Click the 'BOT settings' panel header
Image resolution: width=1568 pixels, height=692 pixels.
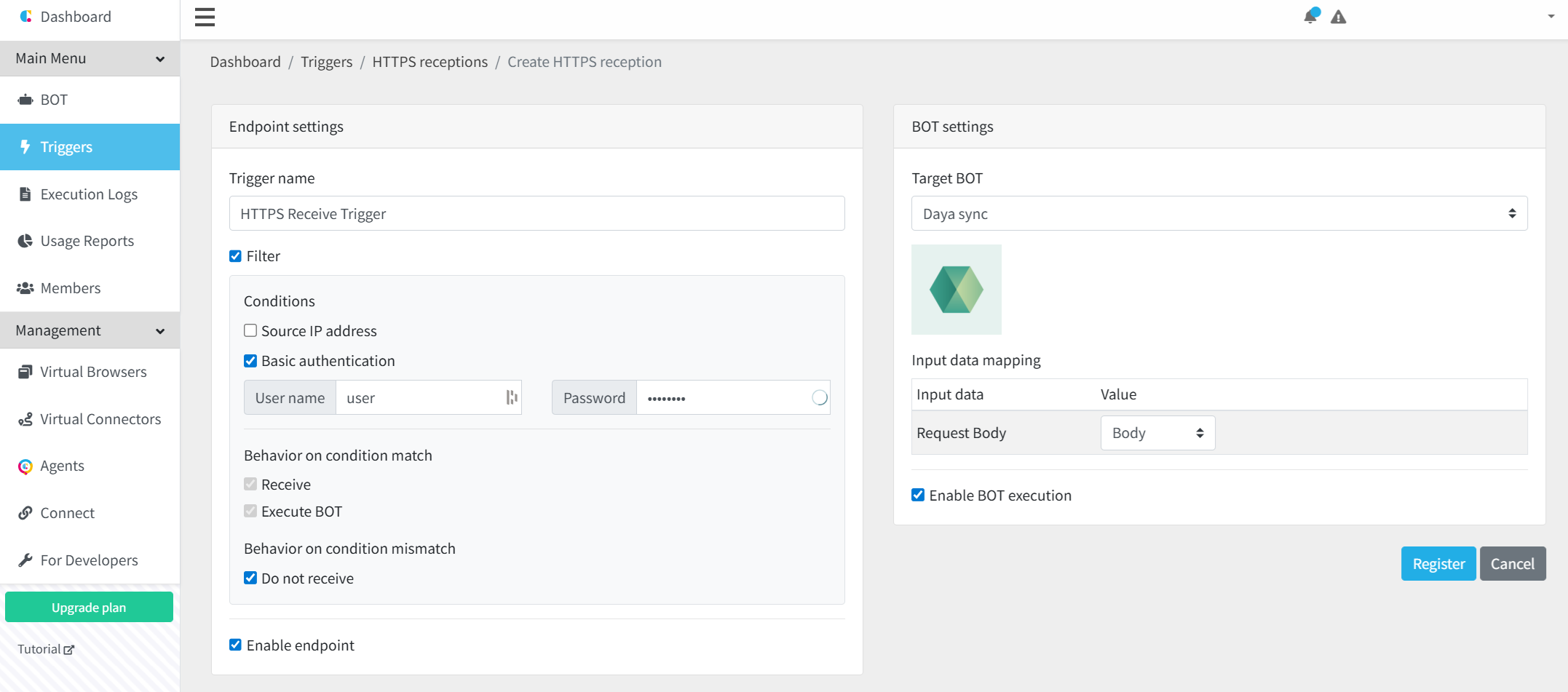(1219, 127)
